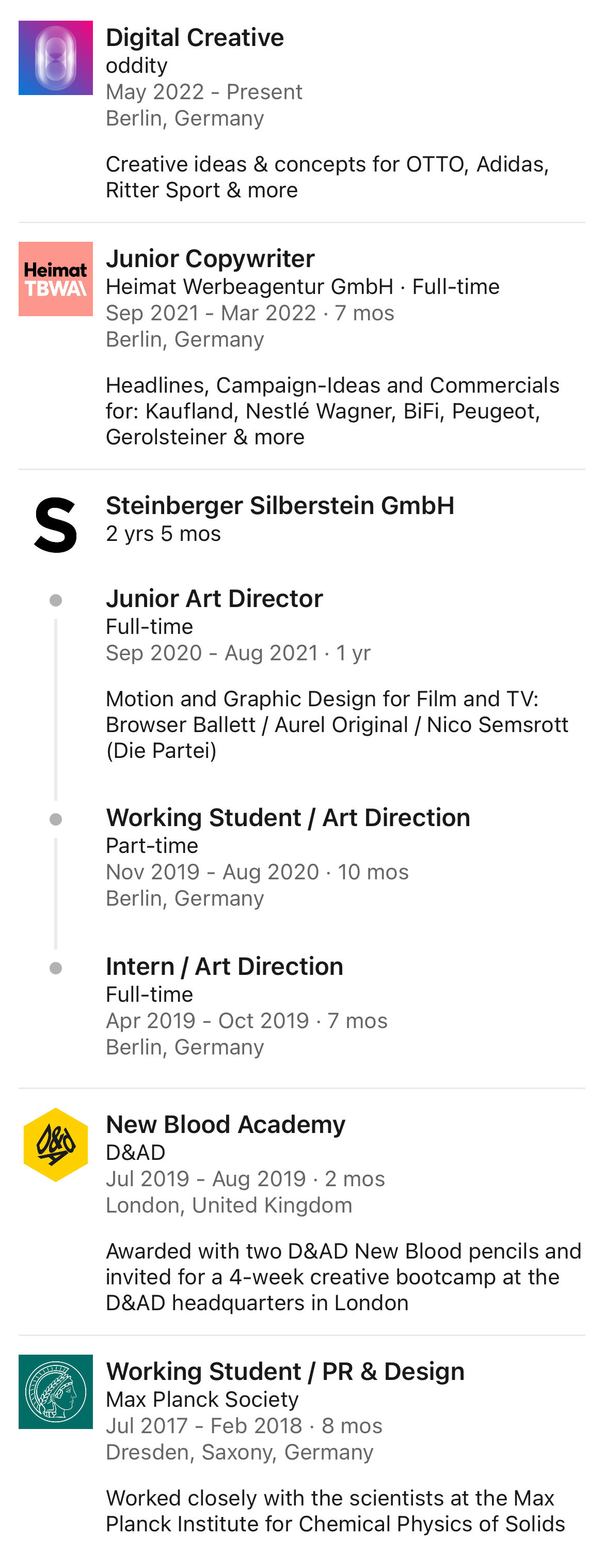Open the Max Planck Society emblem
The image size is (604, 1568).
tap(55, 1391)
